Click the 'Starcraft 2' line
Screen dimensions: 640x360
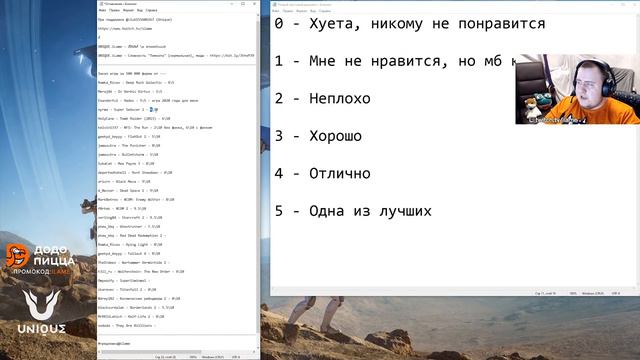[x=130, y=218]
